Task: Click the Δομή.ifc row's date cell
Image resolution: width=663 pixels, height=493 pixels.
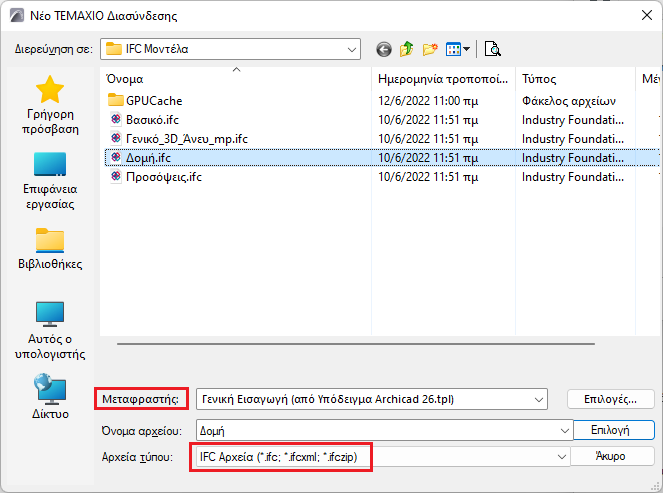Action: [428, 158]
